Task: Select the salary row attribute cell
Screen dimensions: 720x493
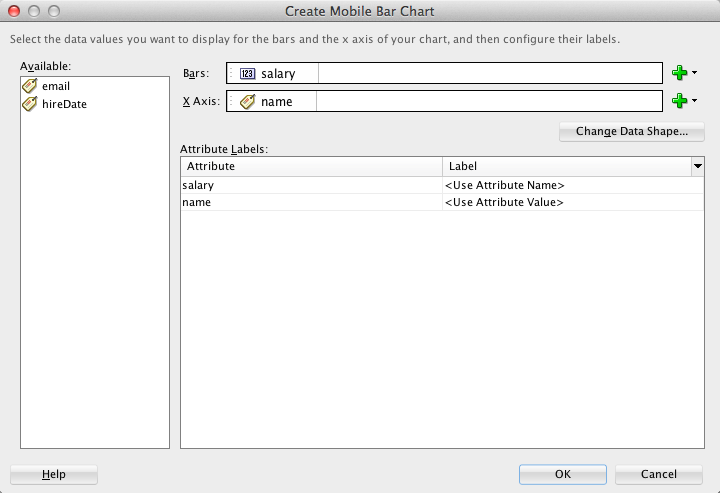Action: coord(312,185)
